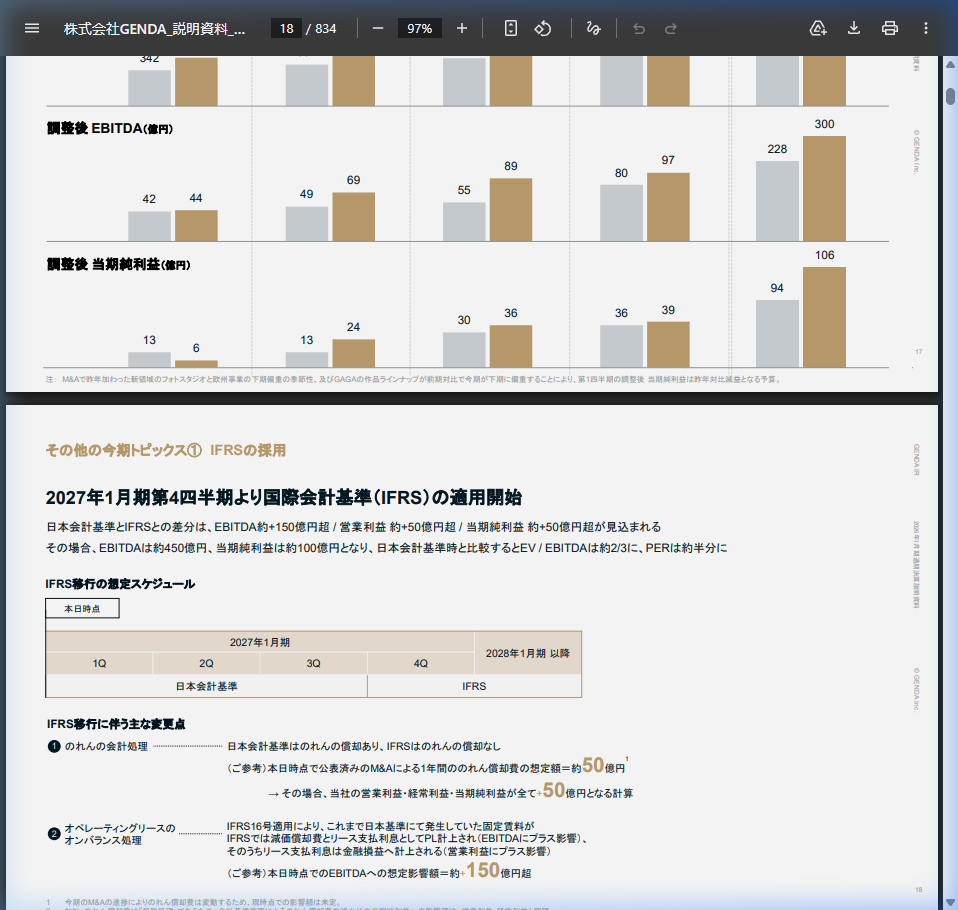The height and width of the screenshot is (910, 958).
Task: Save the PDF to Google Drive
Action: pos(818,28)
